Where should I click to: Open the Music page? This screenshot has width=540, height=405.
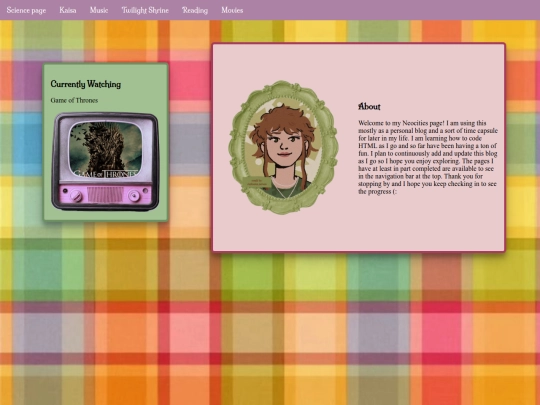click(99, 10)
